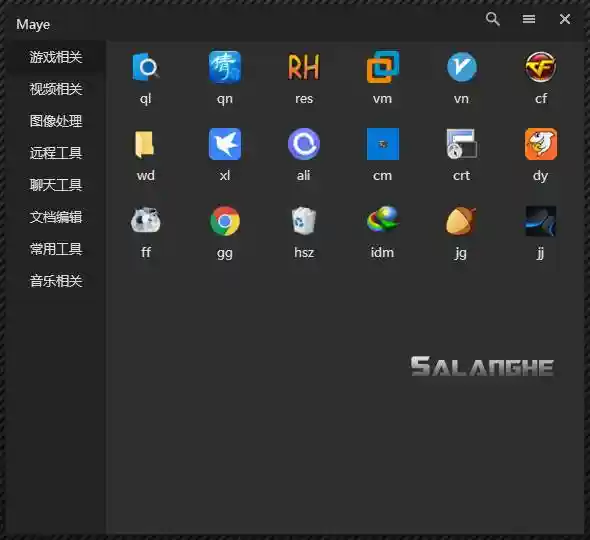Launch the dy orange shark icon
Viewport: 590px width, 540px height.
coord(541,144)
